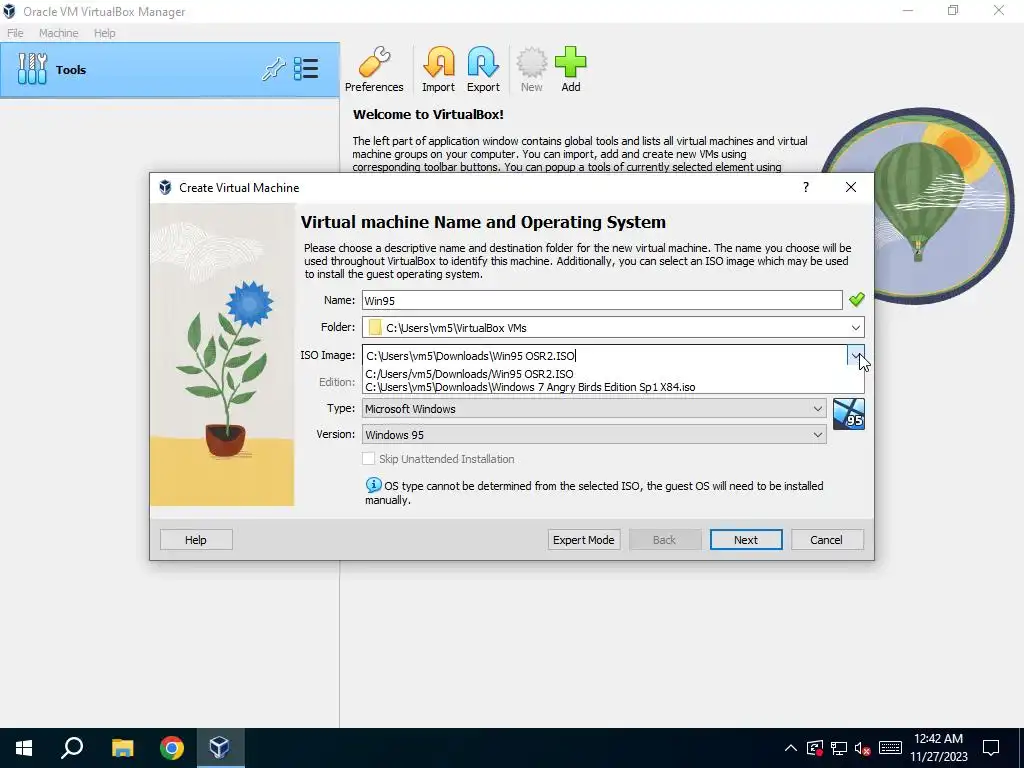
Task: Open the File menu
Action: pyautogui.click(x=15, y=33)
